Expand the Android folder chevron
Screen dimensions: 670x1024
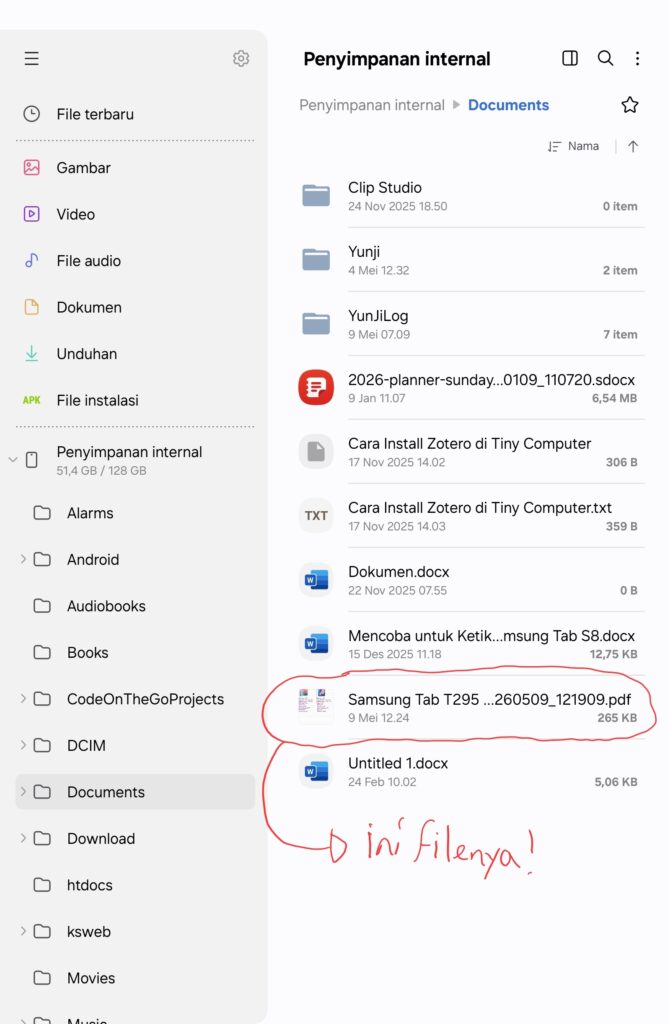[x=23, y=559]
